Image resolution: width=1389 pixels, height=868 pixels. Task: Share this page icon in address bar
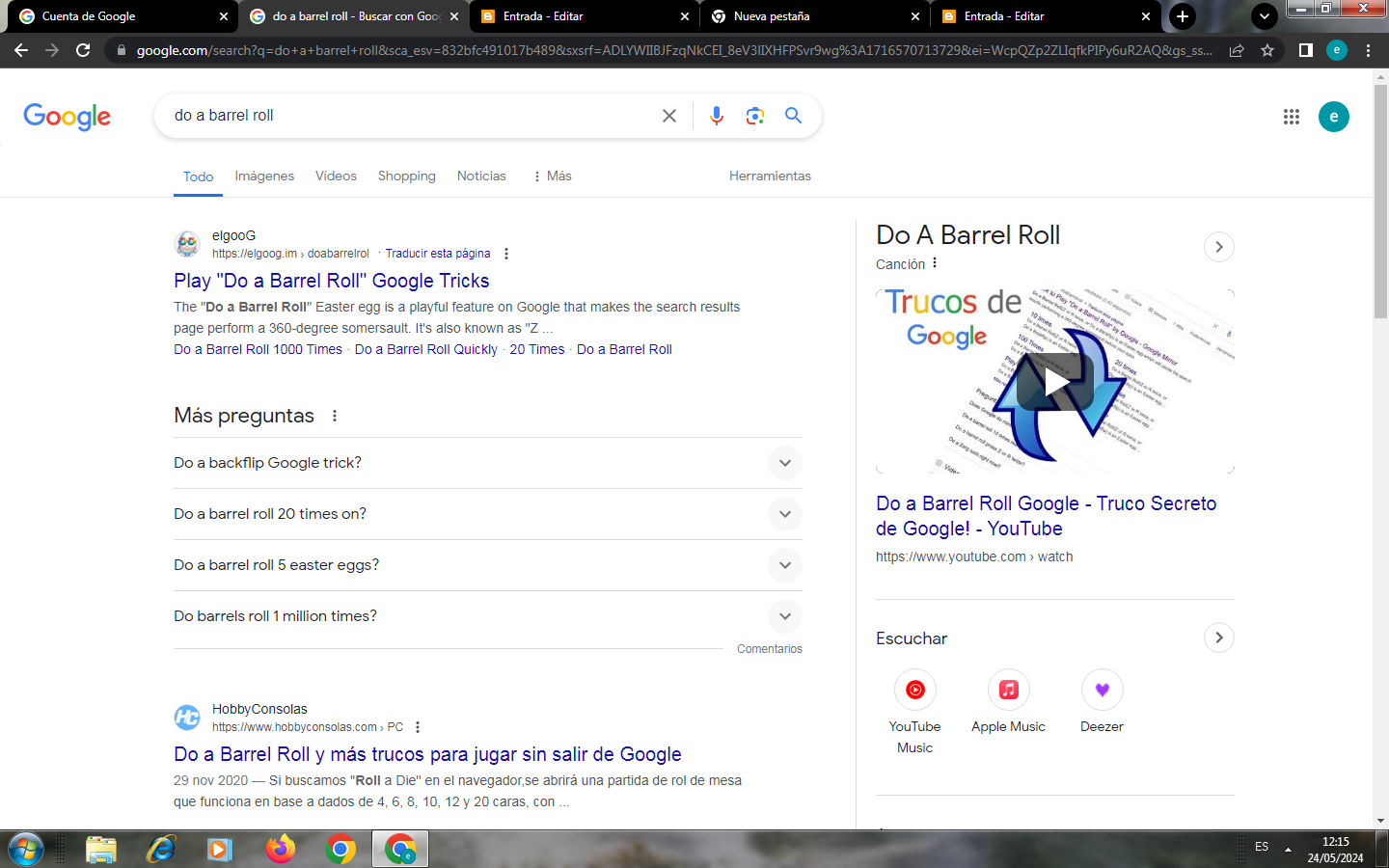(x=1237, y=50)
